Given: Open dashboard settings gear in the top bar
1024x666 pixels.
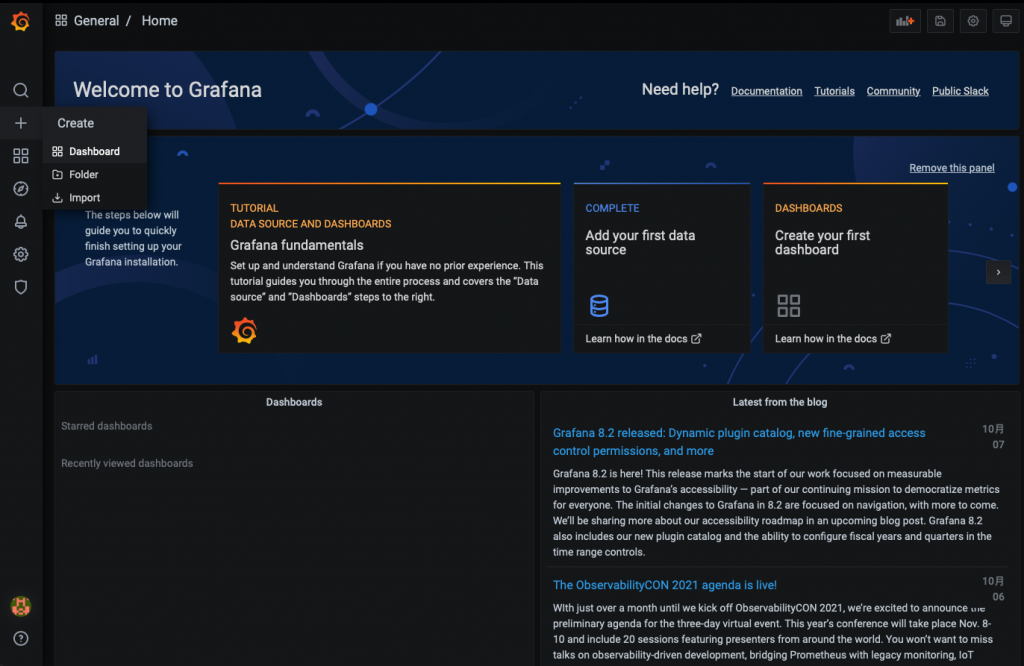Looking at the screenshot, I should 973,21.
